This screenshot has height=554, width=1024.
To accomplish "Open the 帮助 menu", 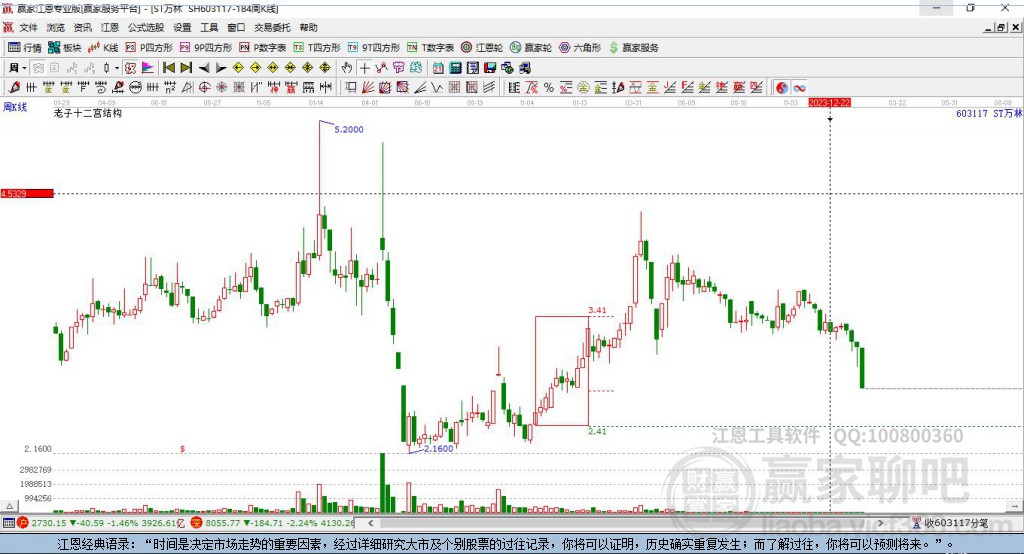I will [308, 27].
